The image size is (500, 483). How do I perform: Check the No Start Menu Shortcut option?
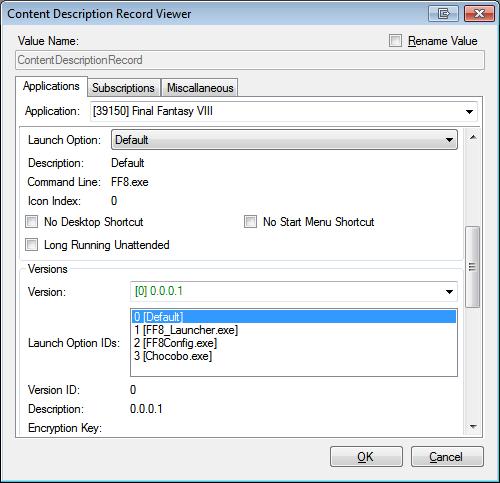pos(250,222)
